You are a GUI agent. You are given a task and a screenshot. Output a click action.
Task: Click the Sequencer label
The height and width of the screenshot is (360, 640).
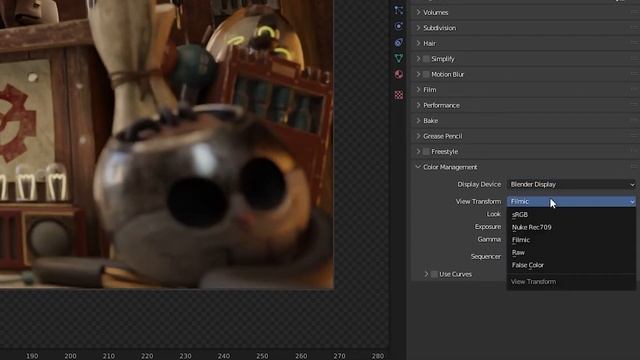pyautogui.click(x=486, y=257)
